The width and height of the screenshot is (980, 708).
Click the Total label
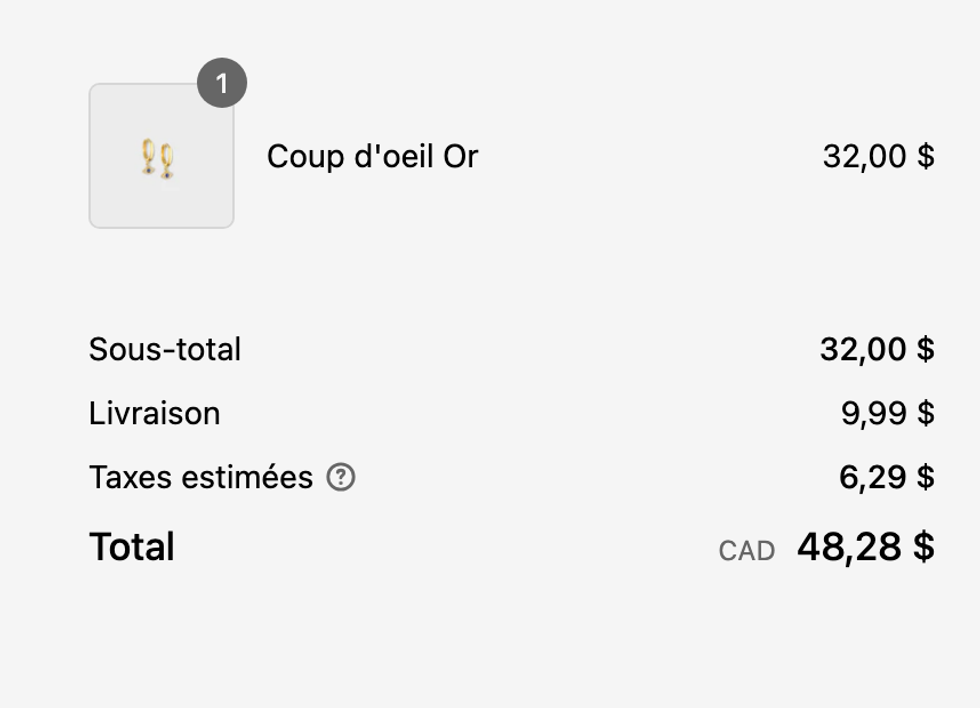pos(130,546)
